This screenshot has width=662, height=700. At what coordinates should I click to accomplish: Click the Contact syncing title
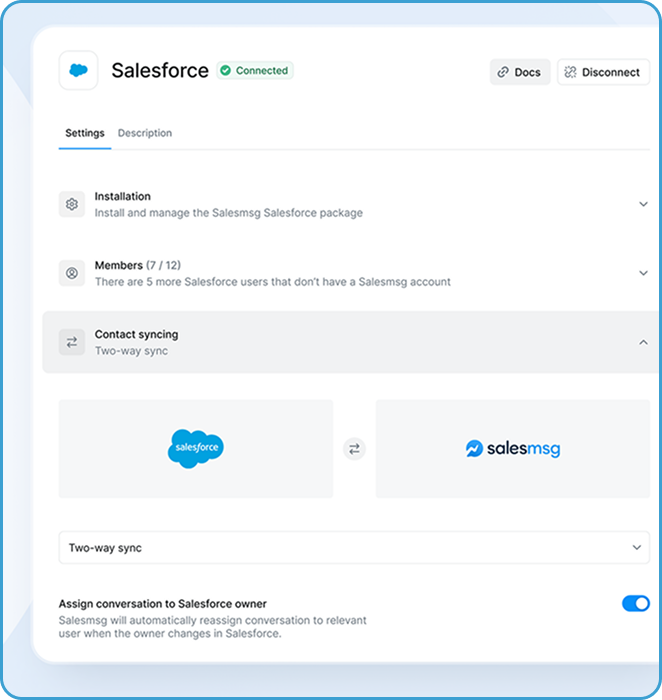[137, 334]
